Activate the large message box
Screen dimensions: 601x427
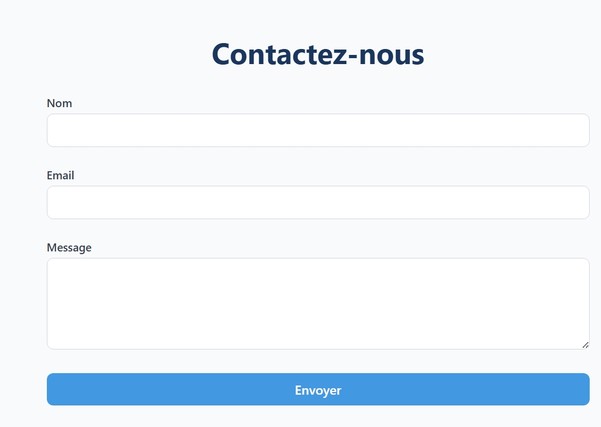(x=317, y=303)
